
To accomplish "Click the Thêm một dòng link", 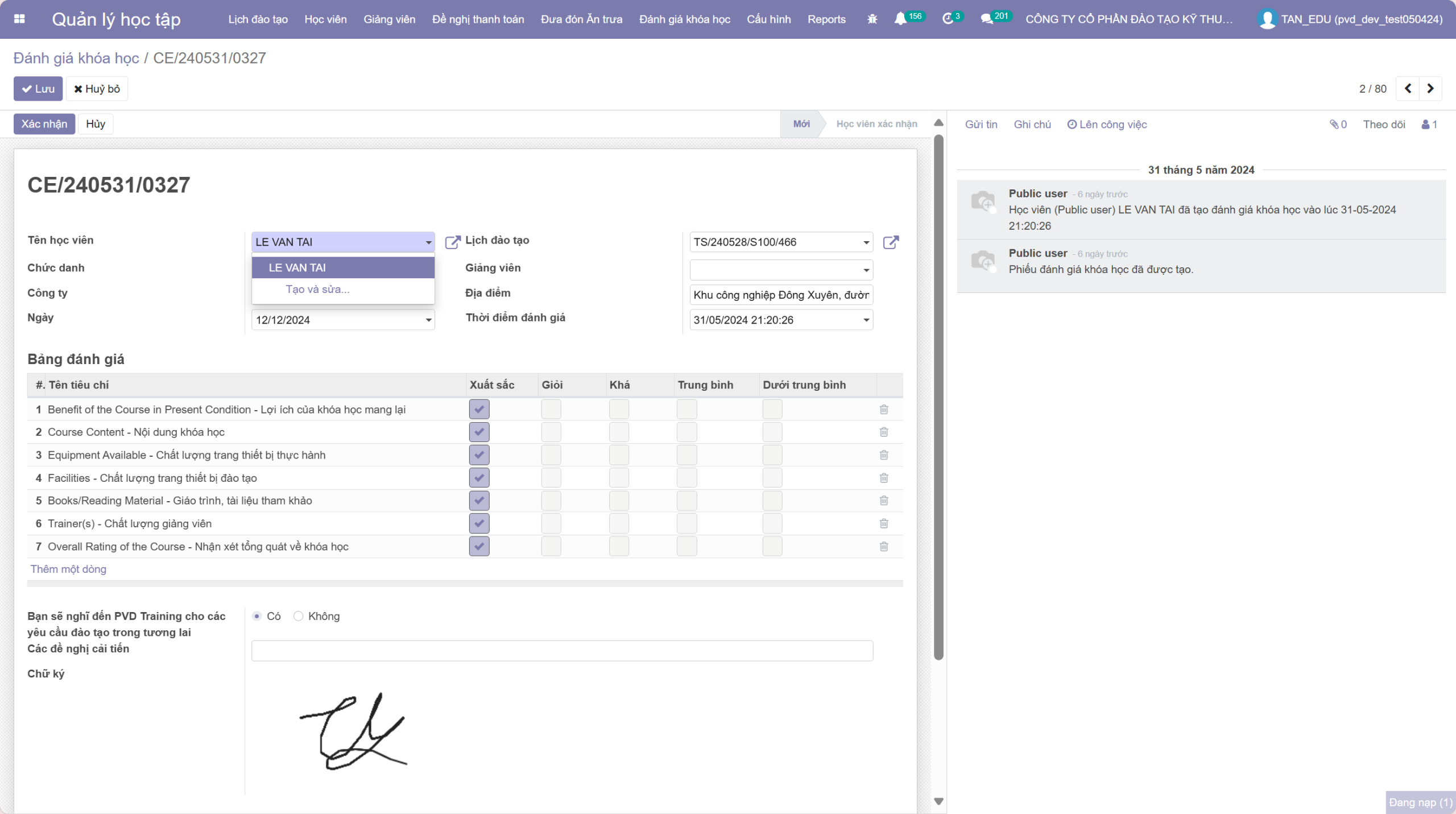I will [x=68, y=569].
